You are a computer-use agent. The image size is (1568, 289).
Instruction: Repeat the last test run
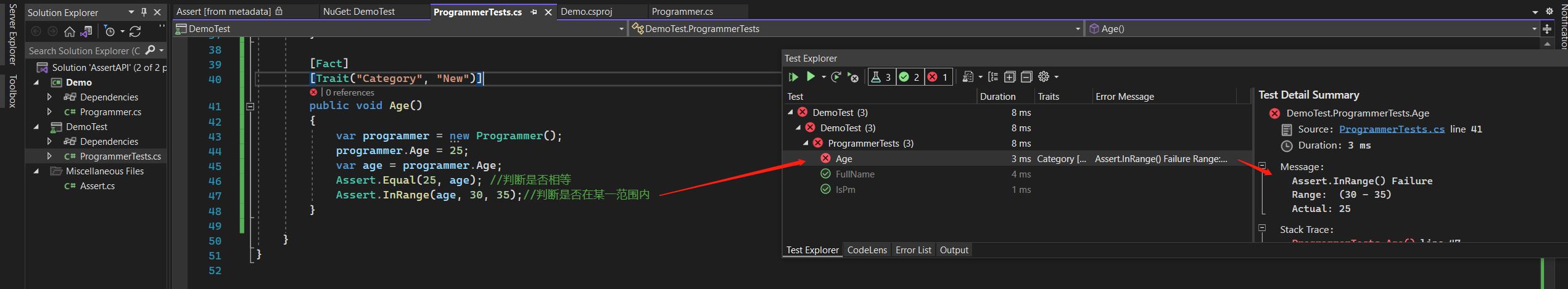click(836, 77)
